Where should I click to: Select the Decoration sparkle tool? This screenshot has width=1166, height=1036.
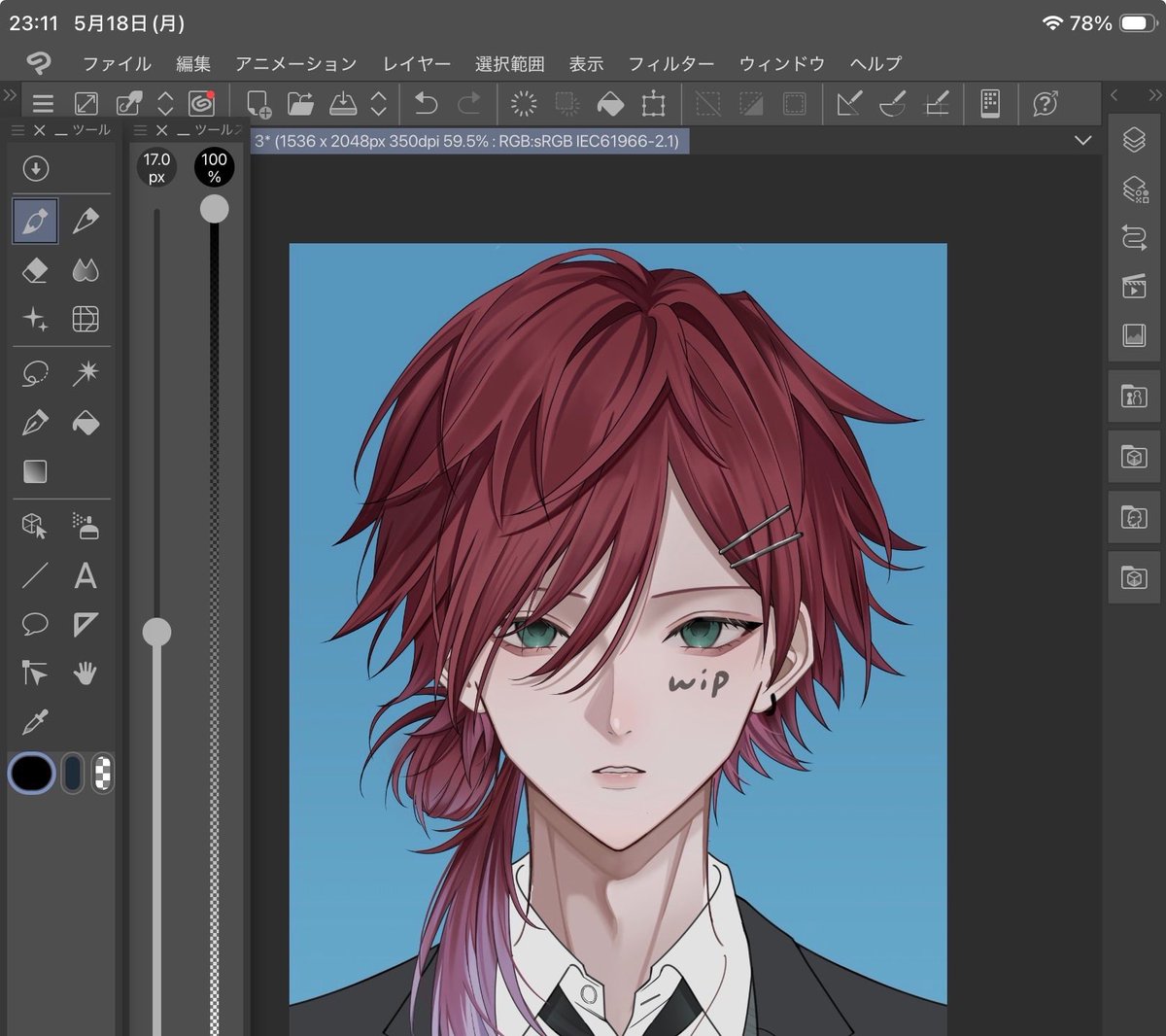pyautogui.click(x=35, y=319)
